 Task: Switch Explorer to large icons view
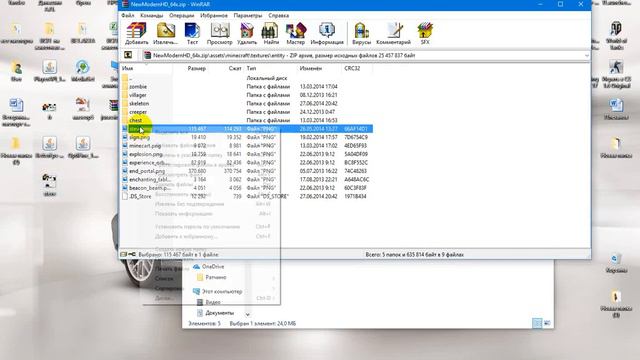(x=547, y=323)
